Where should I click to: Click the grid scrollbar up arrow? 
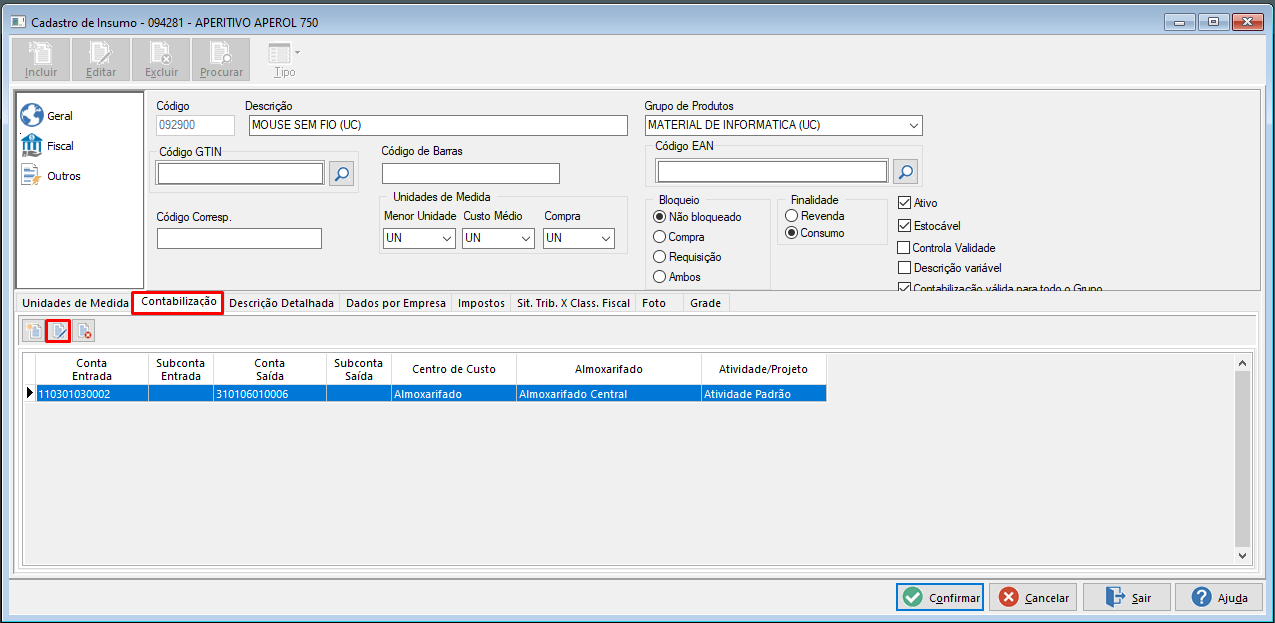(1243, 364)
